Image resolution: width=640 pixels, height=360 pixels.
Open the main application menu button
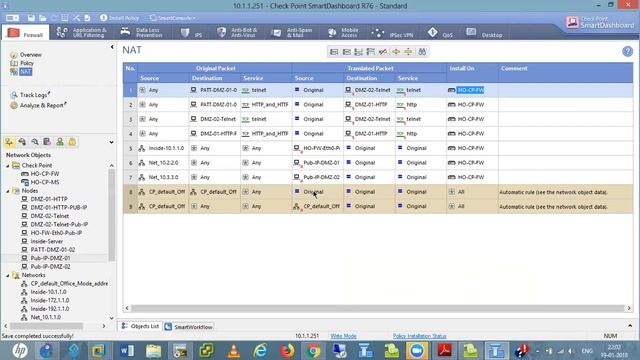pos(12,18)
